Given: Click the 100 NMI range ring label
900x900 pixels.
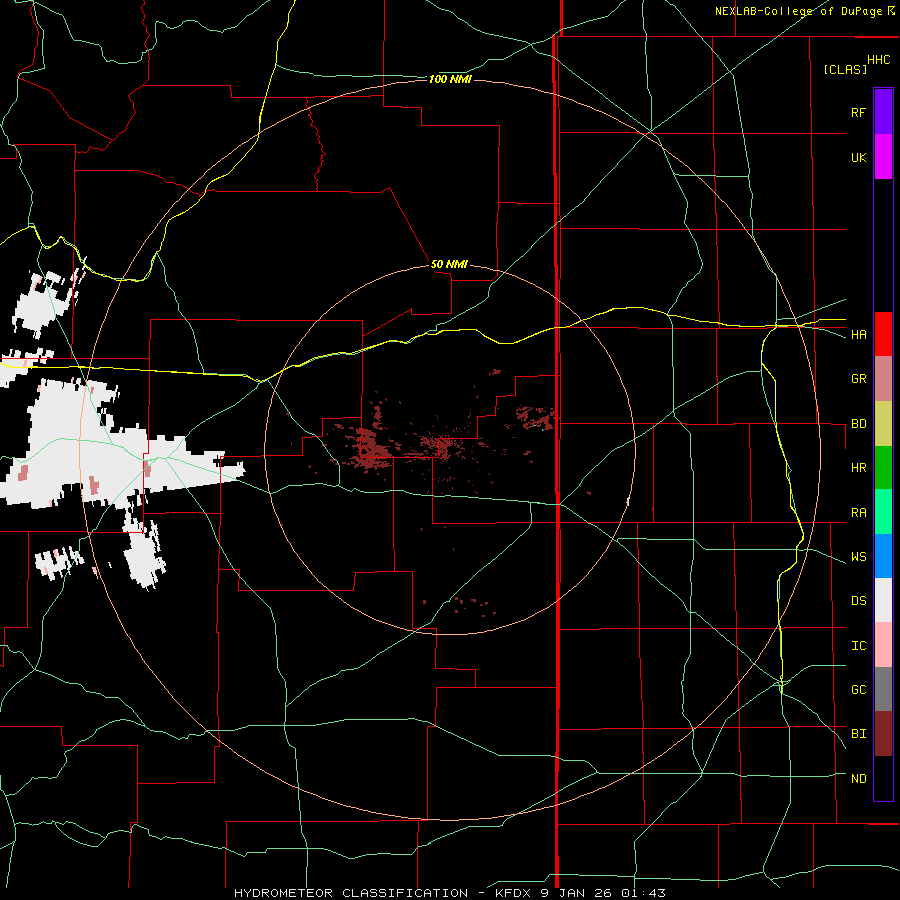Looking at the screenshot, I should (450, 79).
